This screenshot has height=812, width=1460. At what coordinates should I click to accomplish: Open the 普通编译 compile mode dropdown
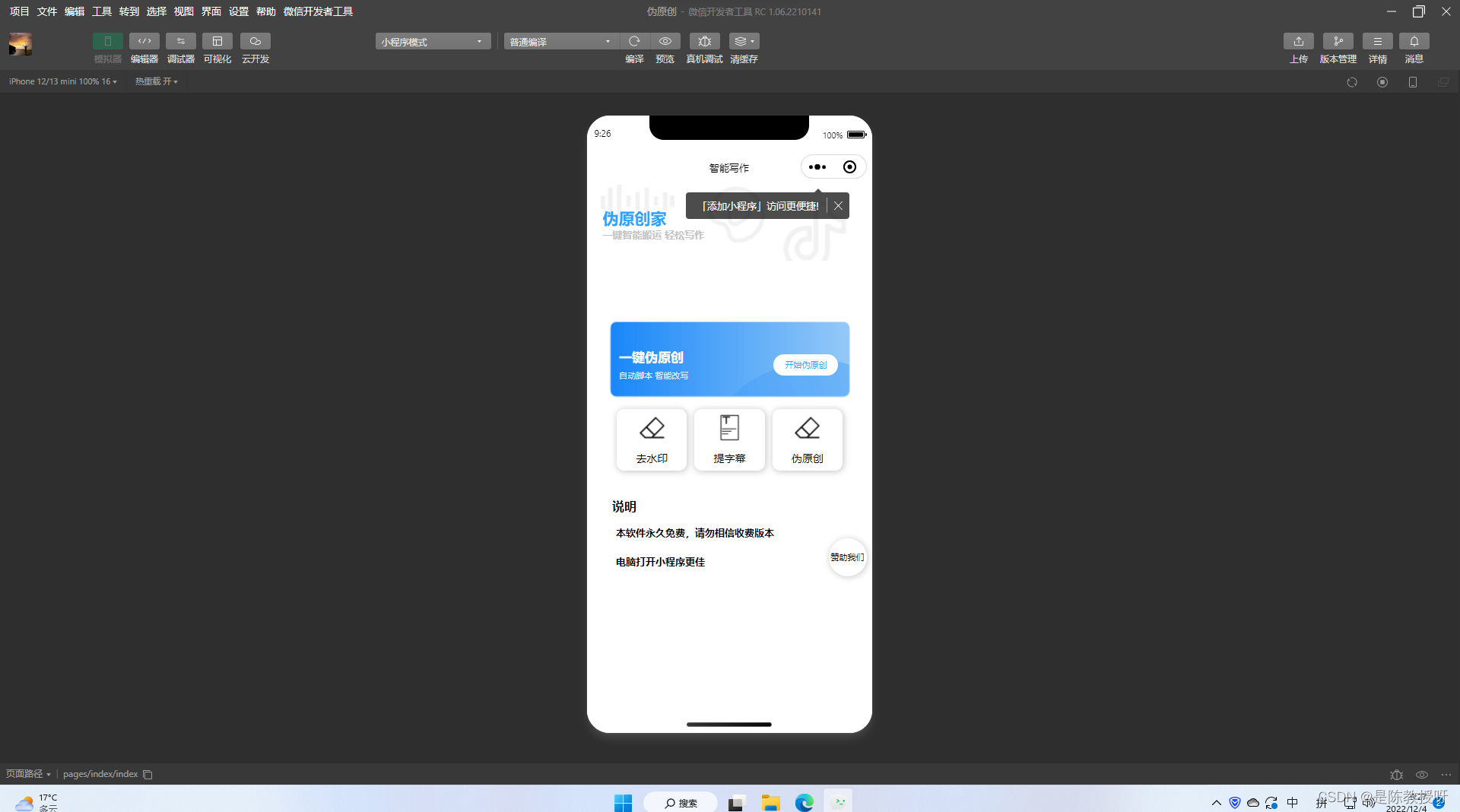click(561, 41)
